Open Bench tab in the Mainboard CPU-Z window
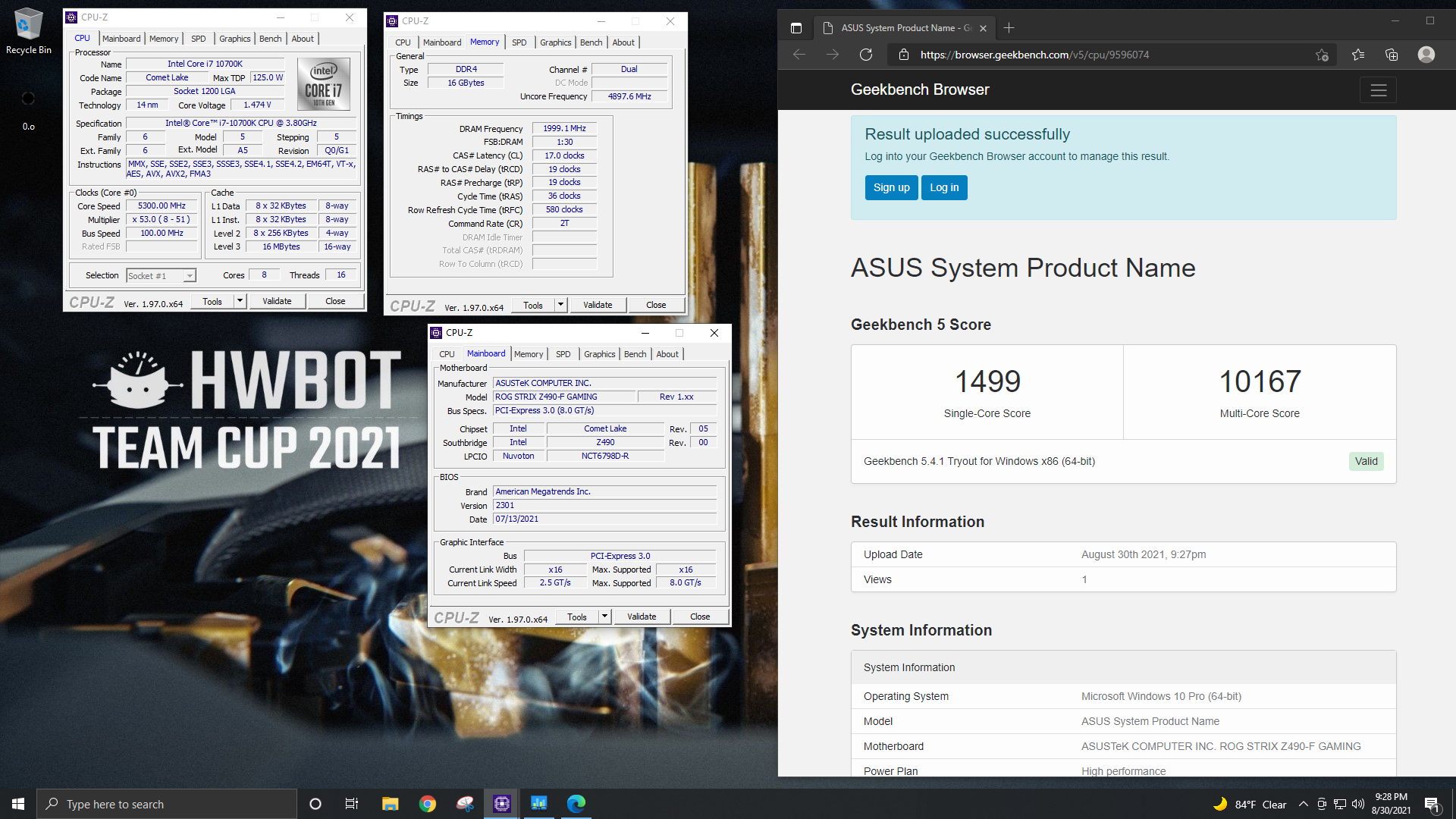1456x819 pixels. pyautogui.click(x=635, y=354)
